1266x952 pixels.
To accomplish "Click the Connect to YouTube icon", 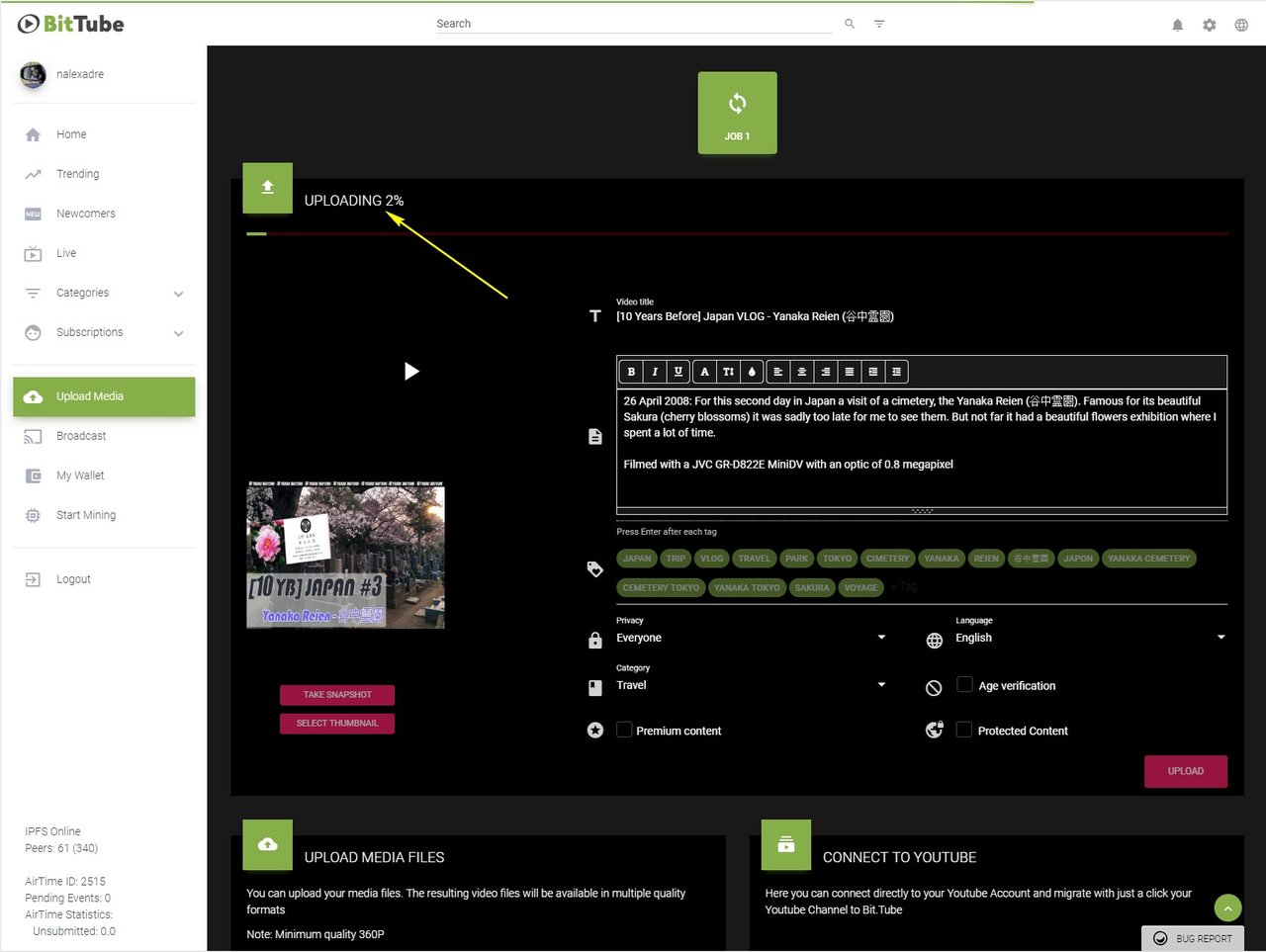I will (786, 844).
